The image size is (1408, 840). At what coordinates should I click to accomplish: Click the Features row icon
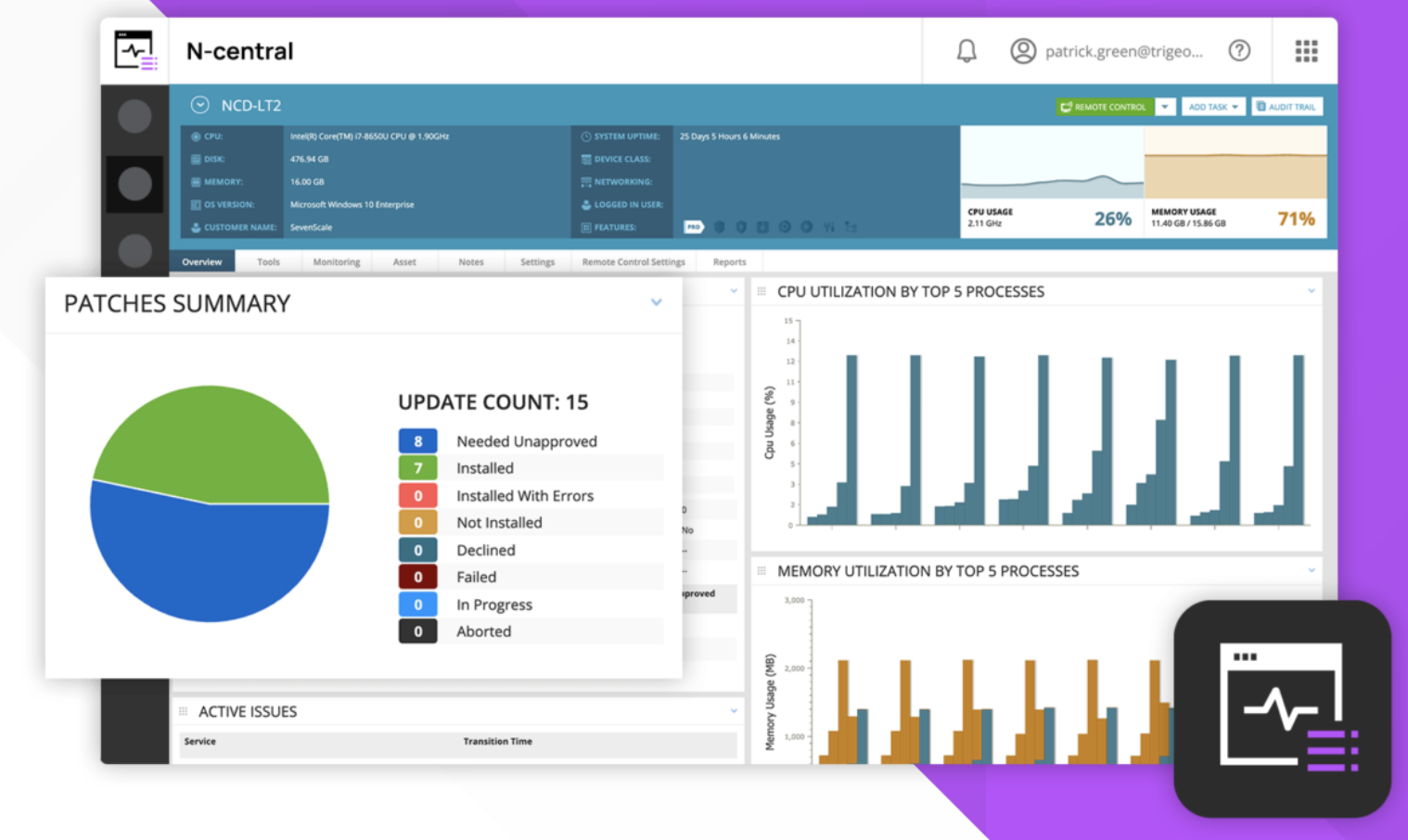click(586, 227)
